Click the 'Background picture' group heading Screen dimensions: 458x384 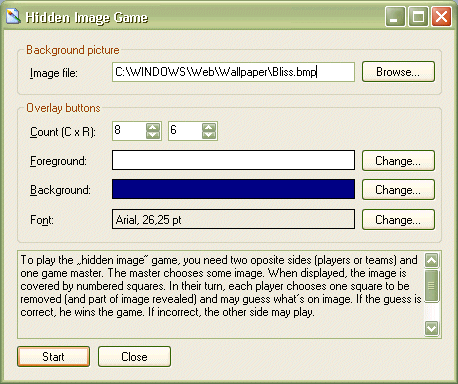click(x=73, y=50)
